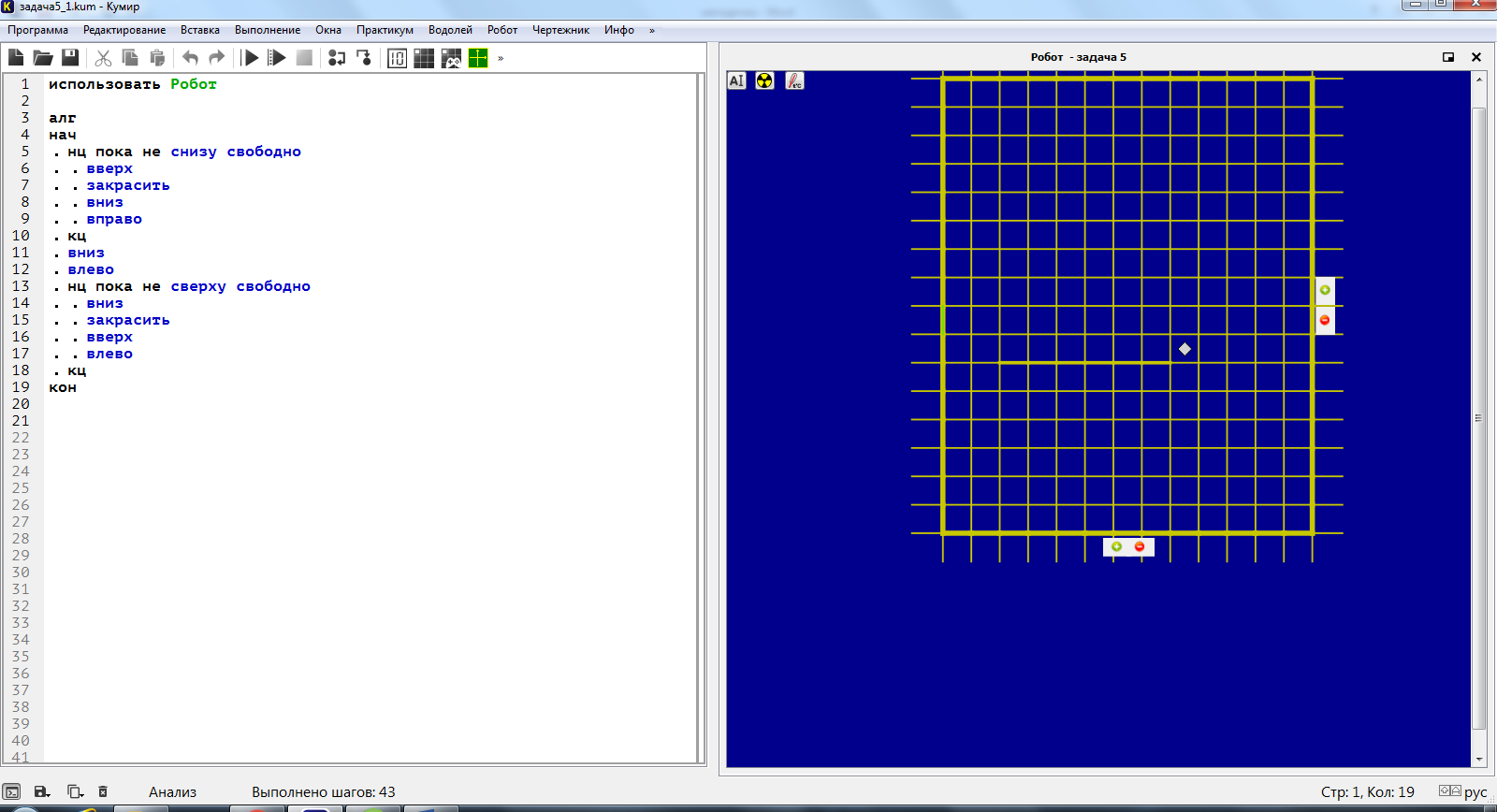
Task: Add a row with green plus on right edge
Action: pos(1325,290)
